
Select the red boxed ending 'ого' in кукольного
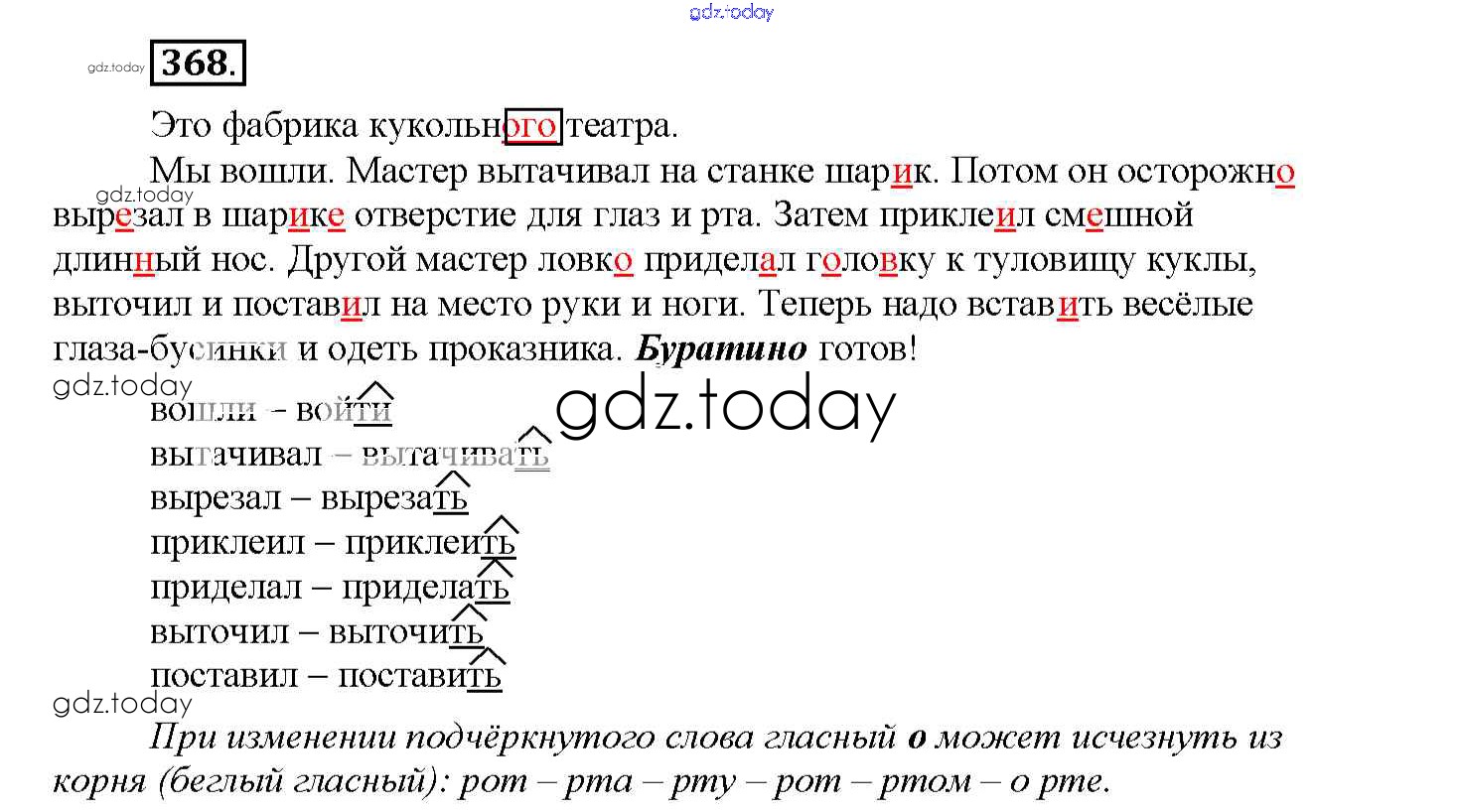coord(533,126)
